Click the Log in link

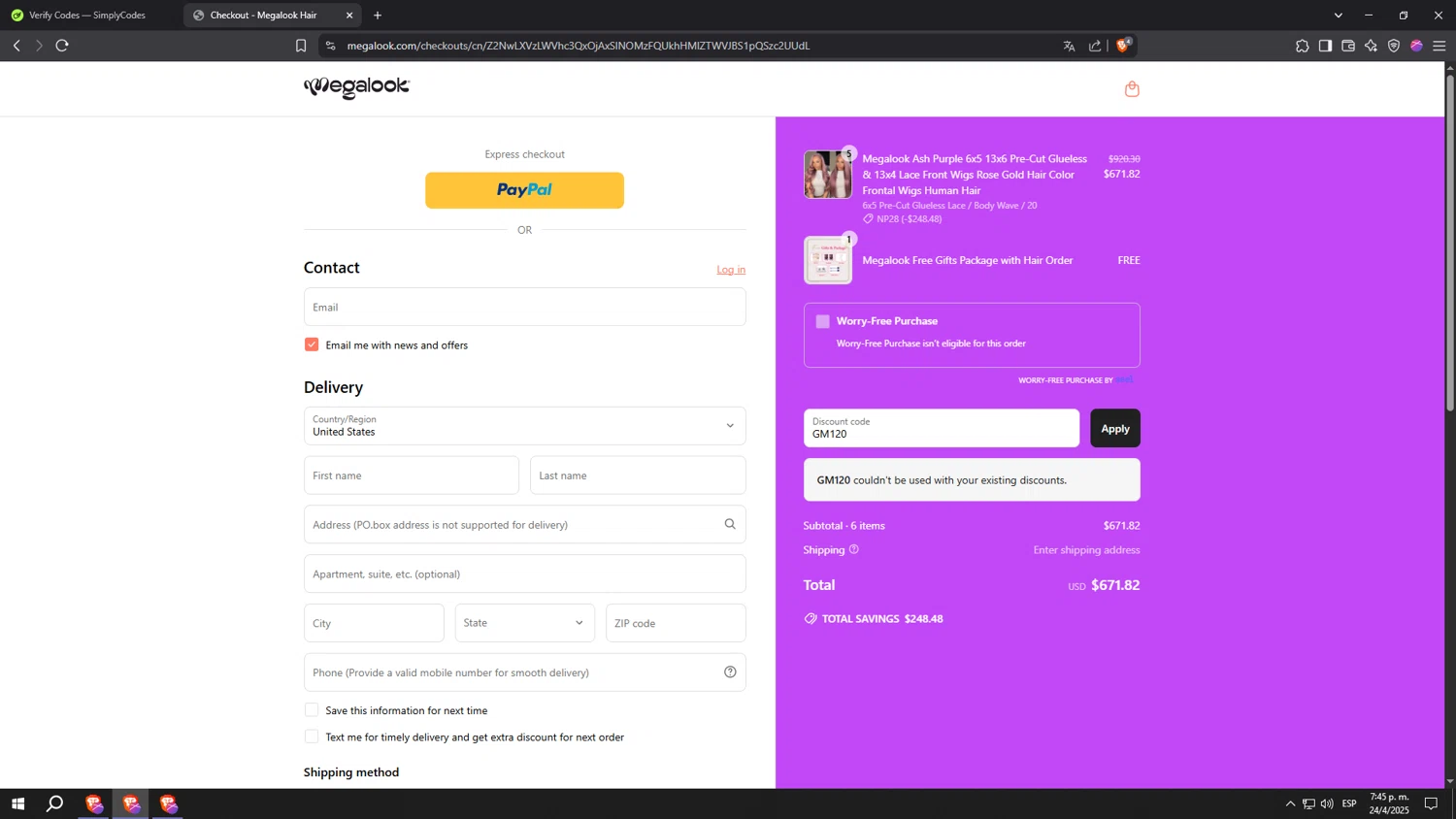click(731, 270)
